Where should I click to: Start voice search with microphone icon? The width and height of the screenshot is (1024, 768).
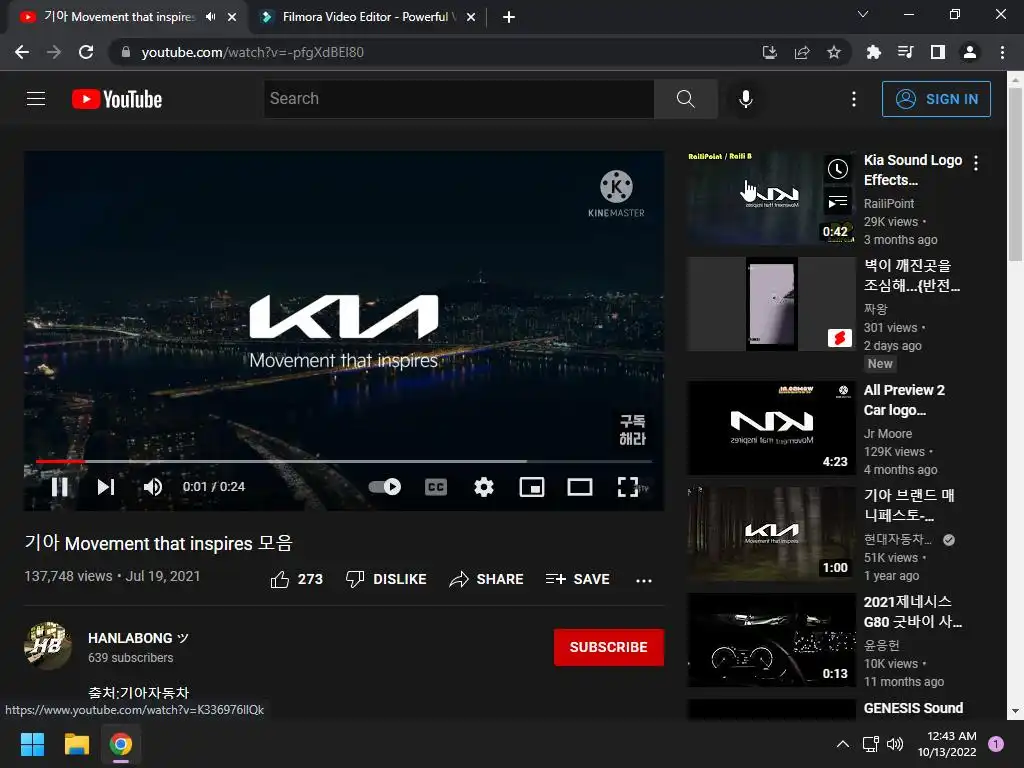click(746, 99)
